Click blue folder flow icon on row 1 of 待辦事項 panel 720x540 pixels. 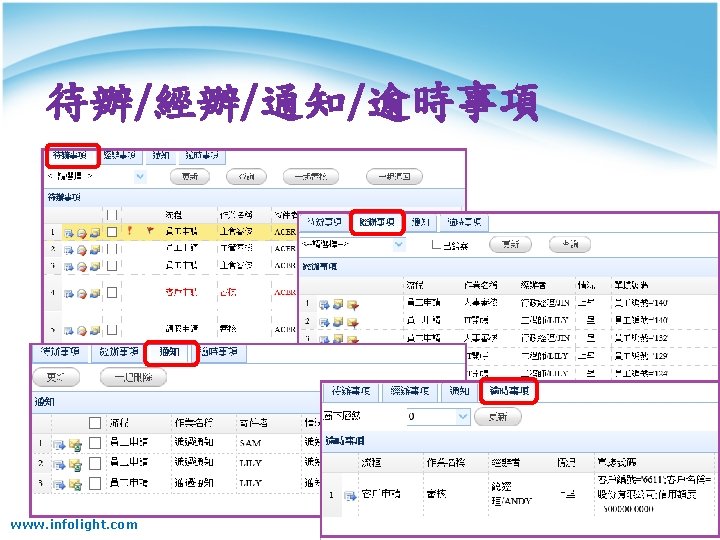coord(95,233)
